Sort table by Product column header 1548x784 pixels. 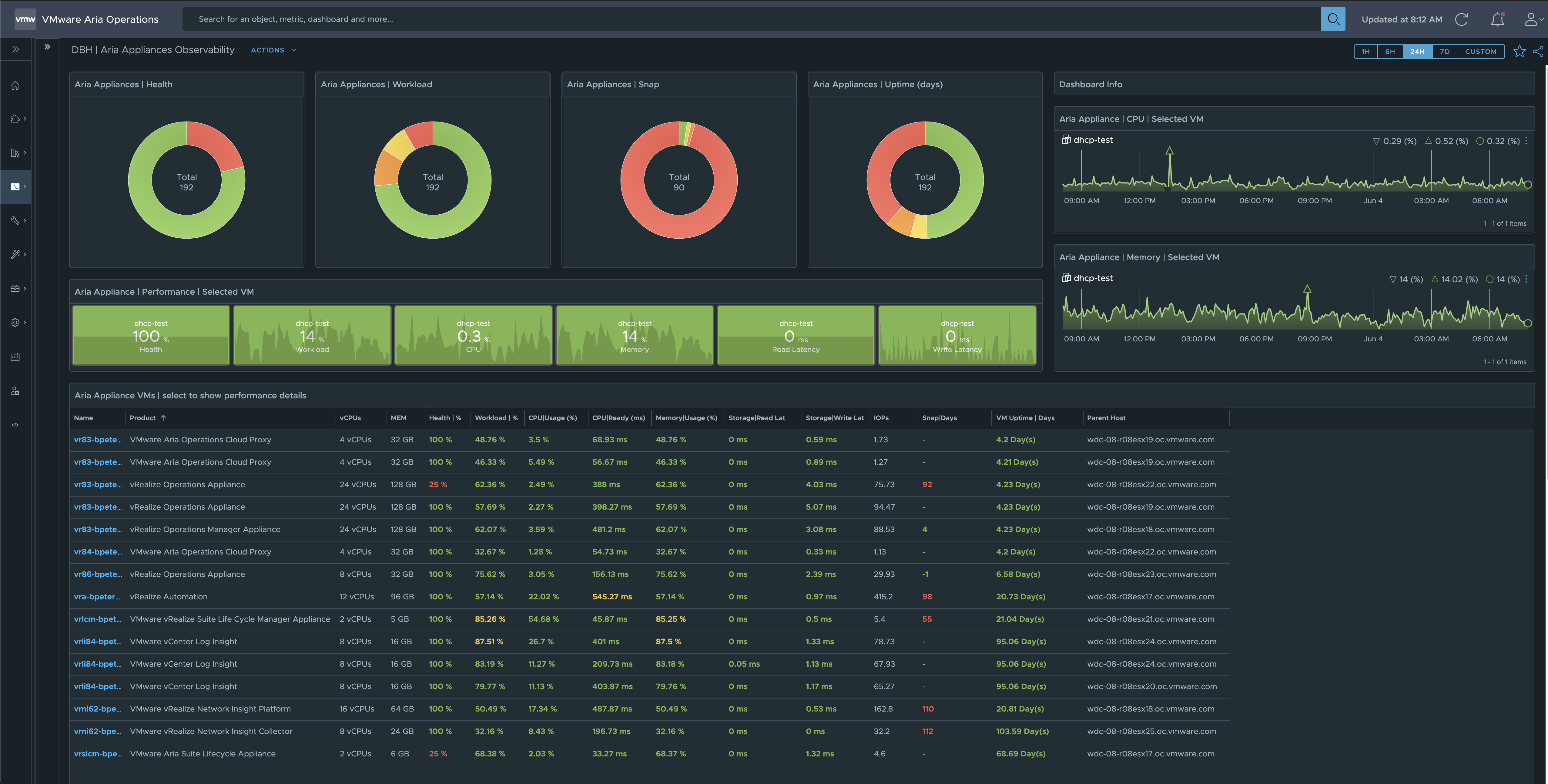click(x=143, y=418)
